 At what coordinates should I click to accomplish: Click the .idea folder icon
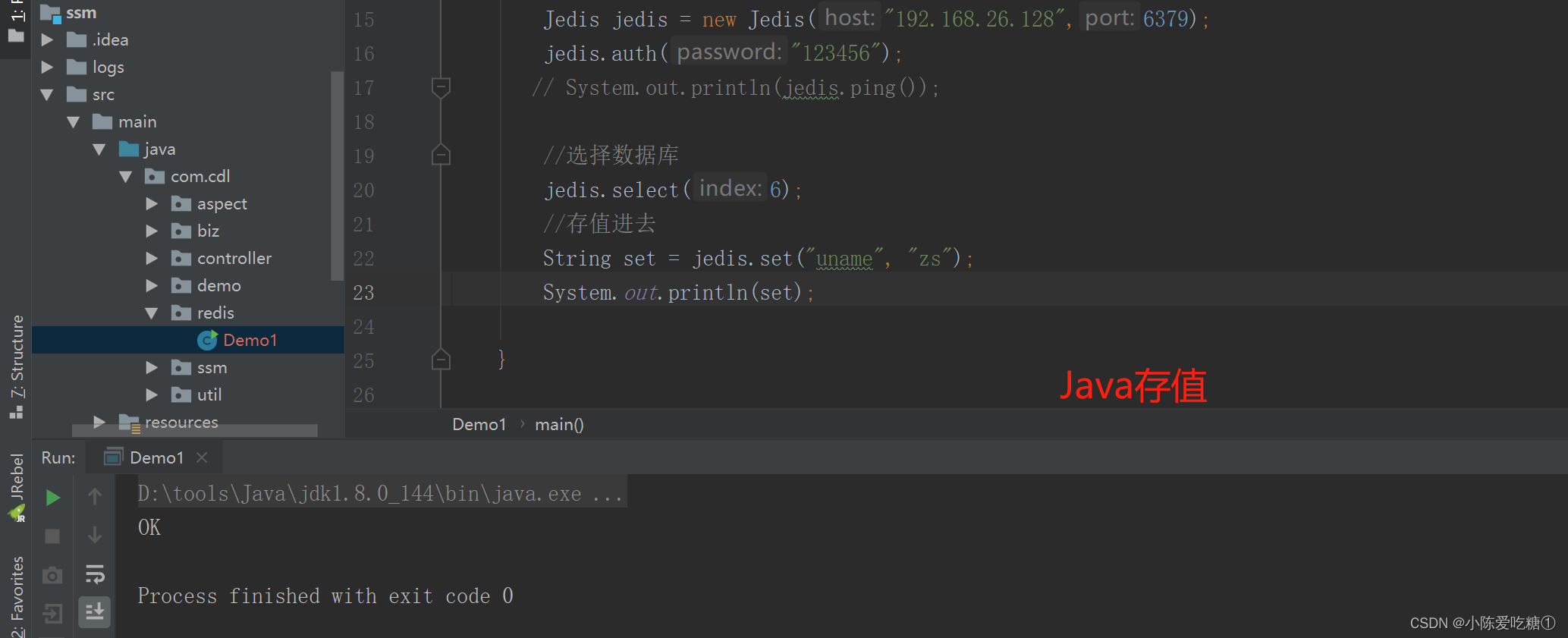pyautogui.click(x=77, y=39)
